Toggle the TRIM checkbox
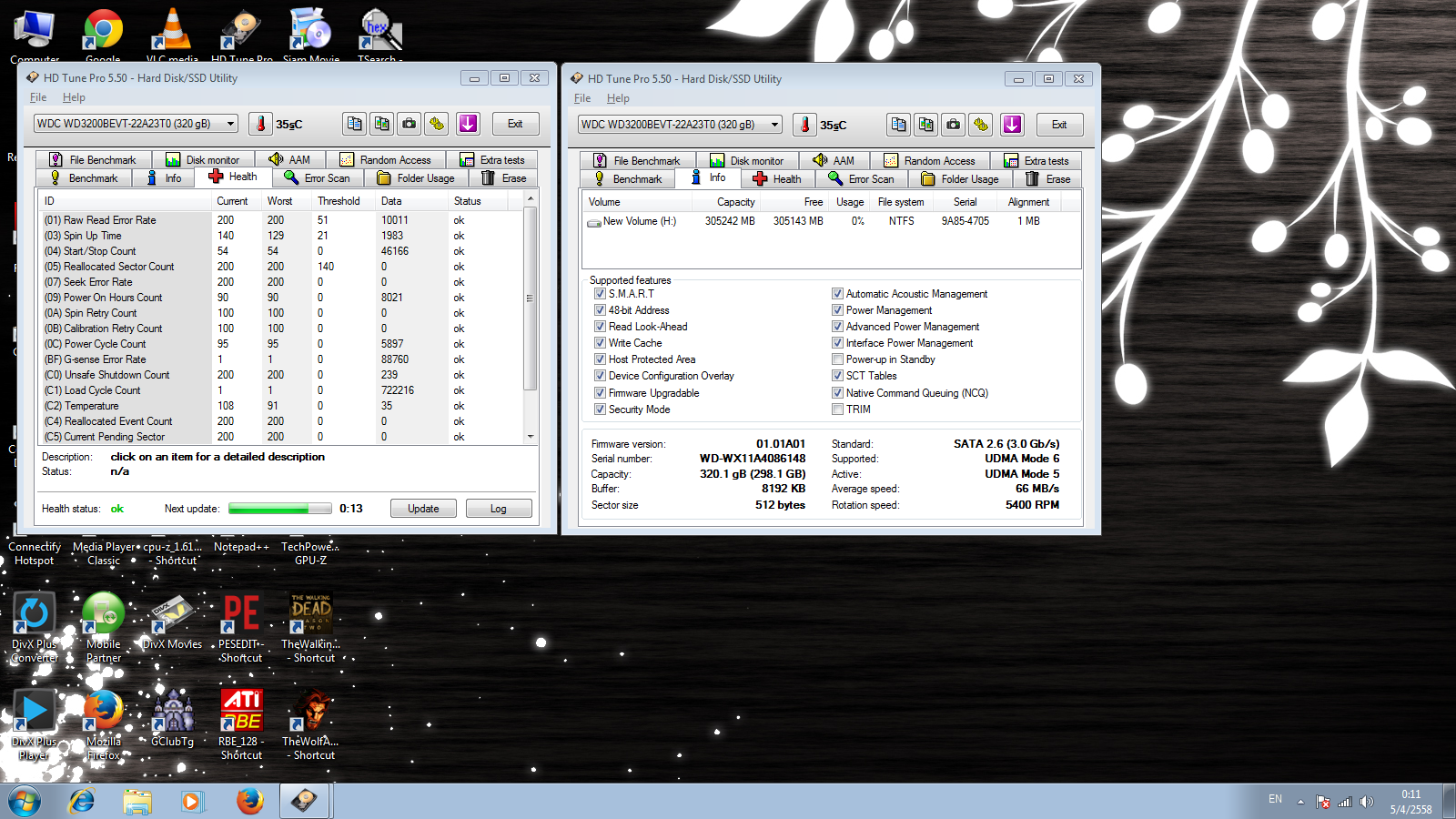This screenshot has height=819, width=1456. [x=837, y=409]
